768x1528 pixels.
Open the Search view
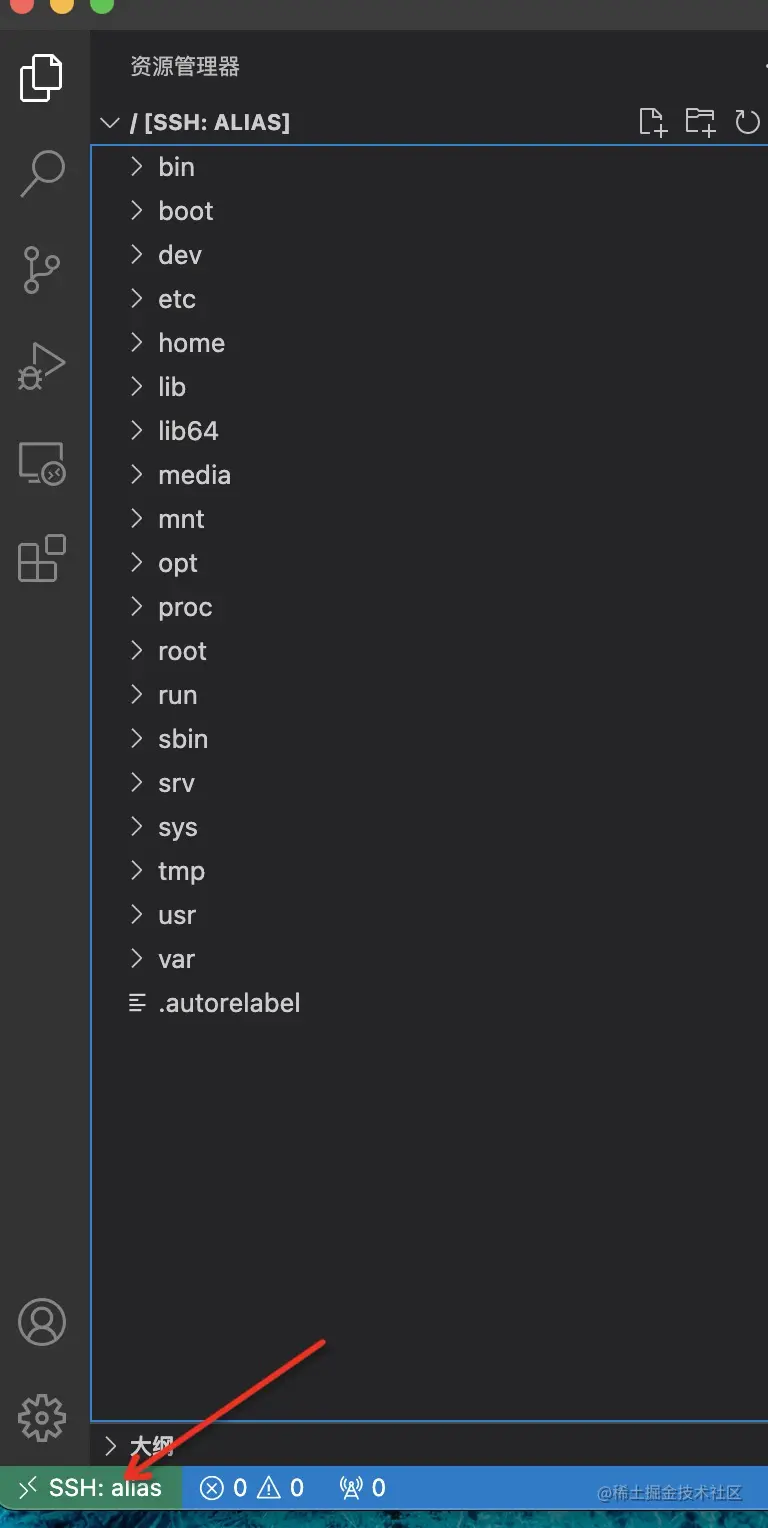(42, 173)
